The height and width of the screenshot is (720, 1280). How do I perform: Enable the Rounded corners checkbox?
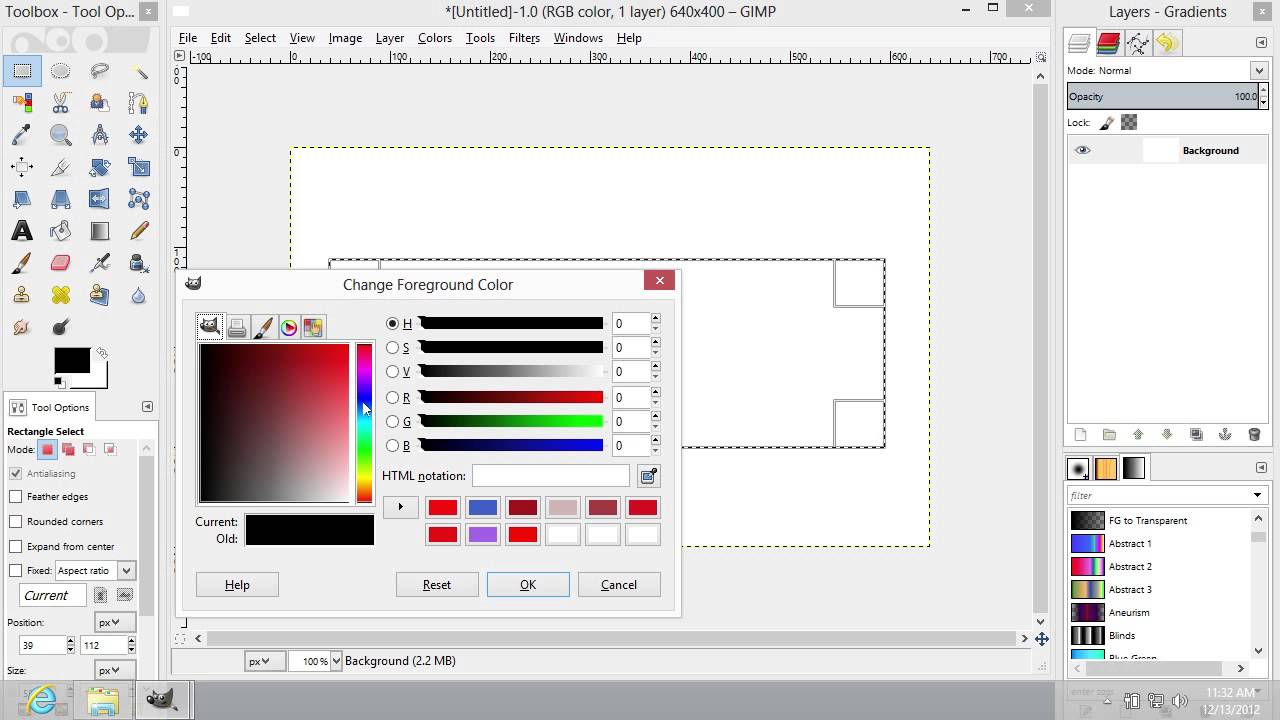(16, 521)
